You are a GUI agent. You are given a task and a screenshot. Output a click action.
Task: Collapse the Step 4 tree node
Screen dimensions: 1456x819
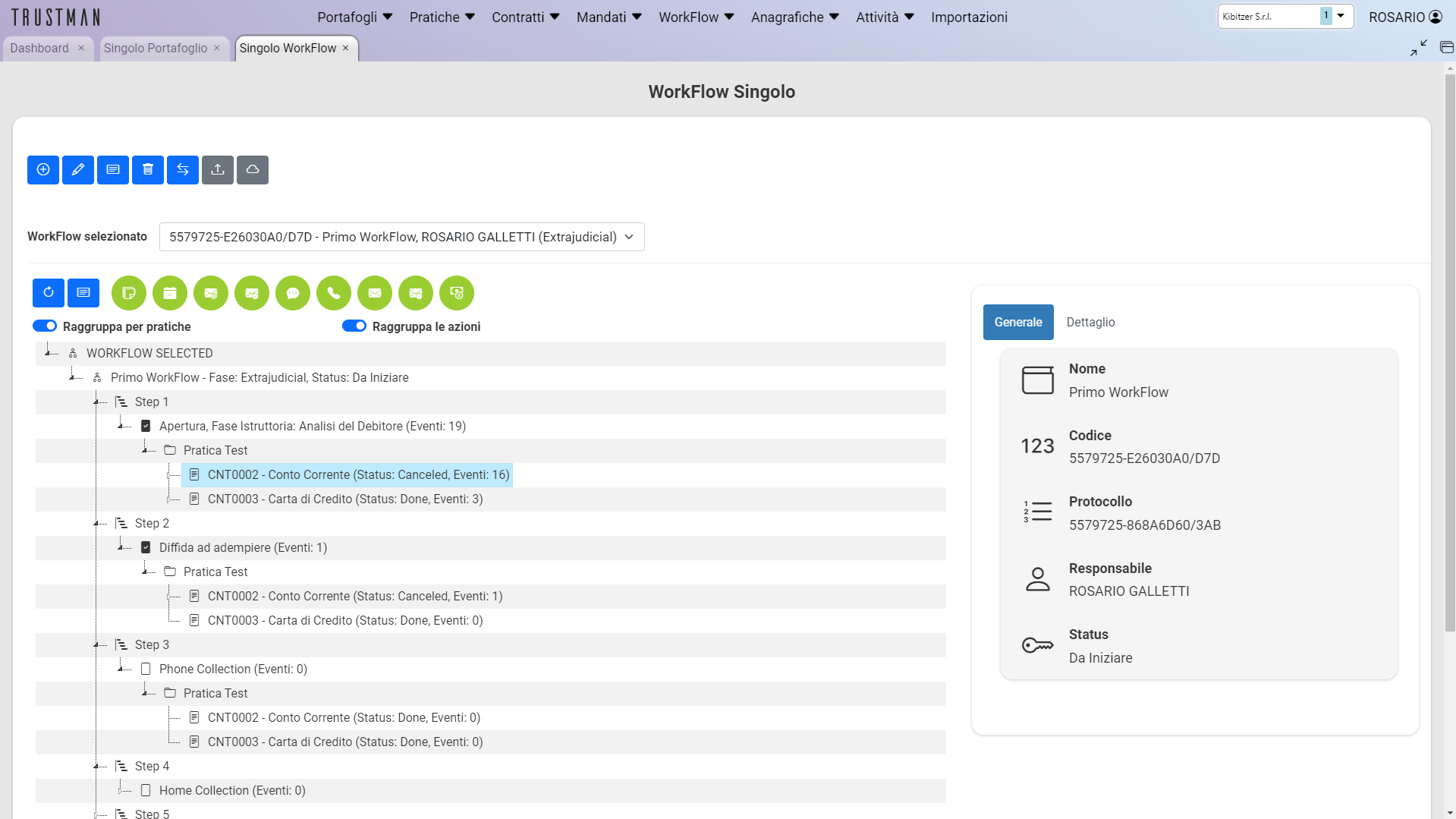point(97,767)
